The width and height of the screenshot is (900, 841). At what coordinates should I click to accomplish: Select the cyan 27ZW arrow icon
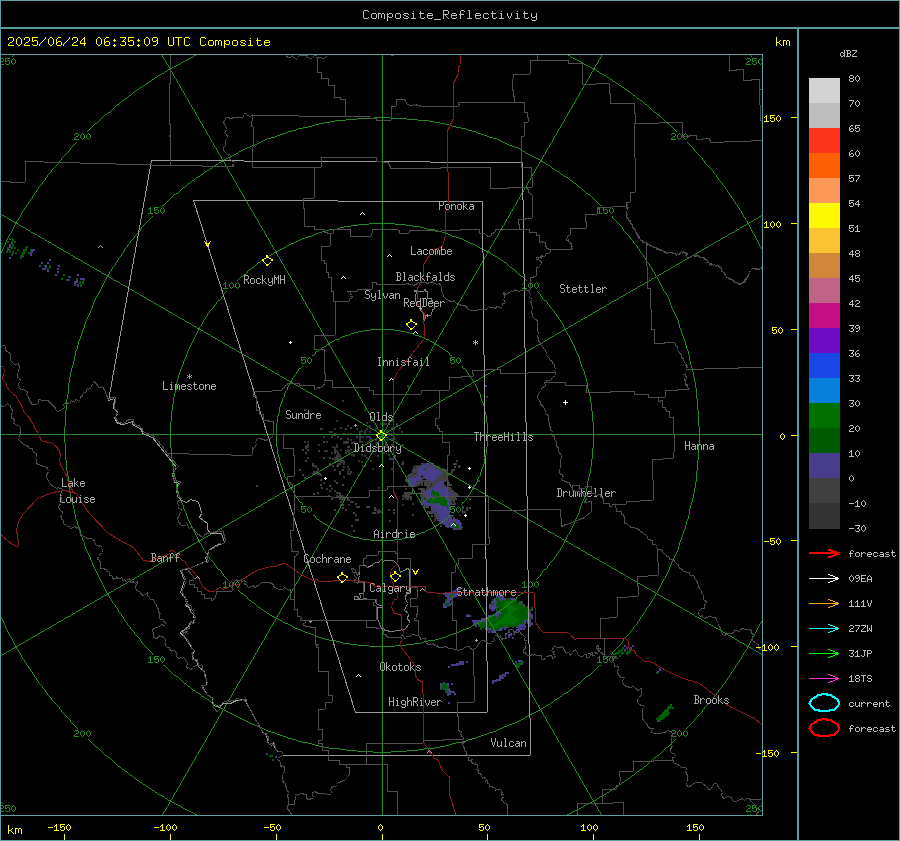824,629
